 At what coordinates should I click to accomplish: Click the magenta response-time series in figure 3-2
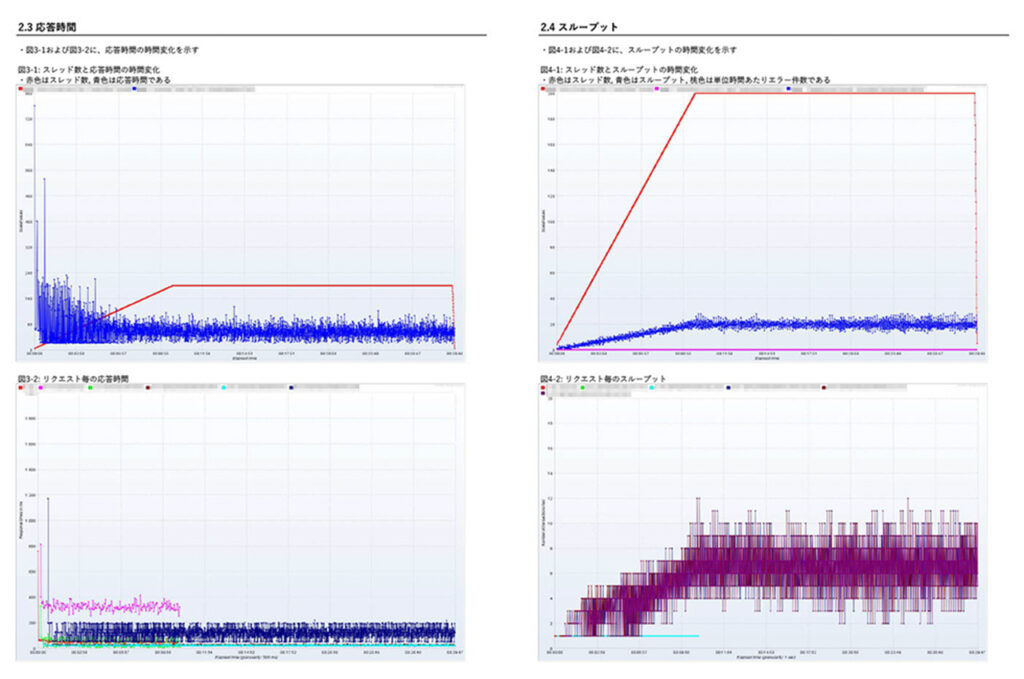coord(110,606)
